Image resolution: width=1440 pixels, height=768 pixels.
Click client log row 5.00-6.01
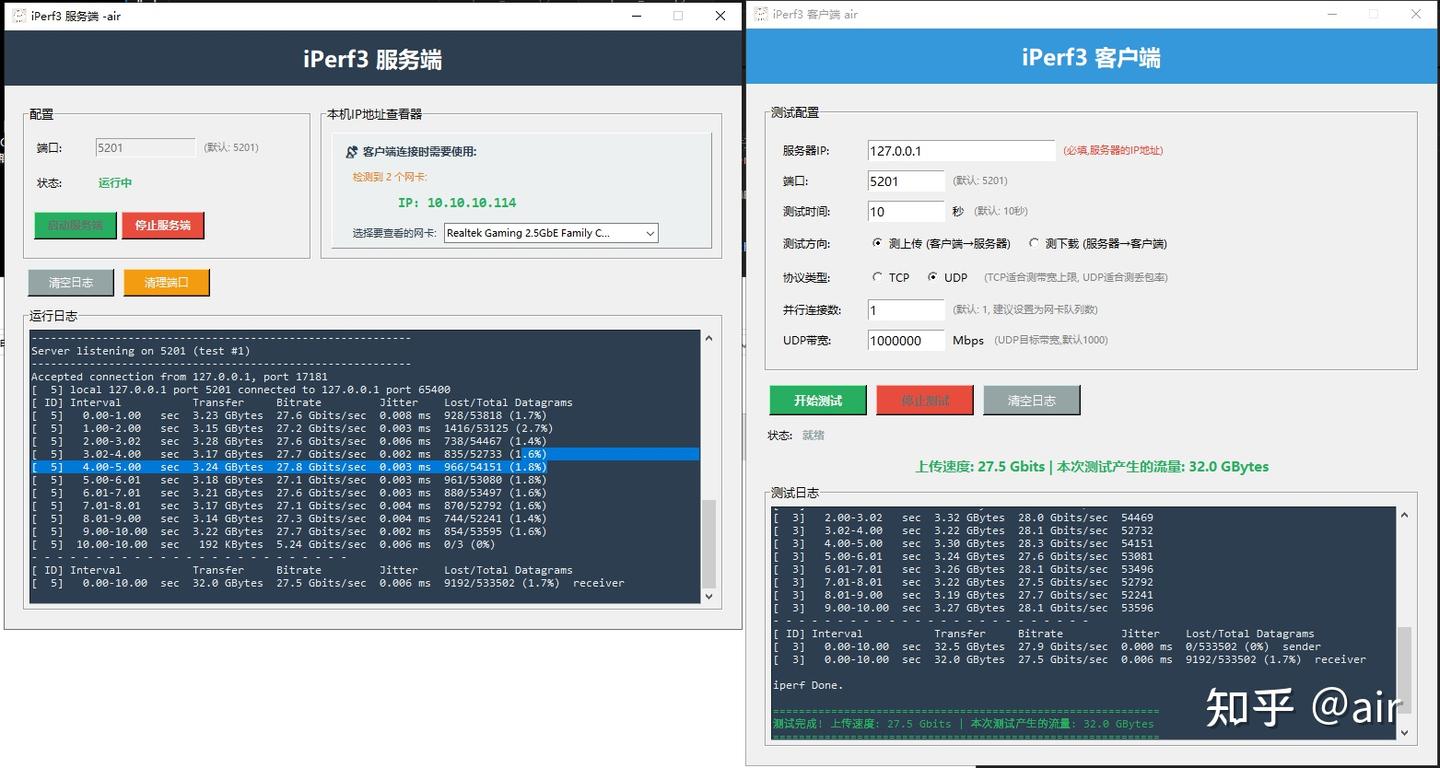(x=963, y=556)
